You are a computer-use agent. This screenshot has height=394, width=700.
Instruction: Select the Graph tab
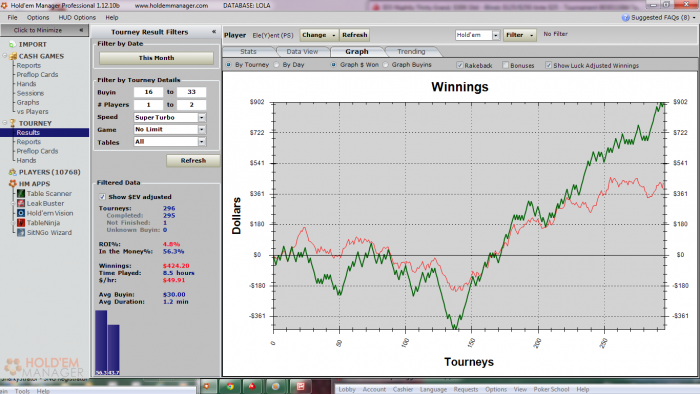(x=357, y=52)
